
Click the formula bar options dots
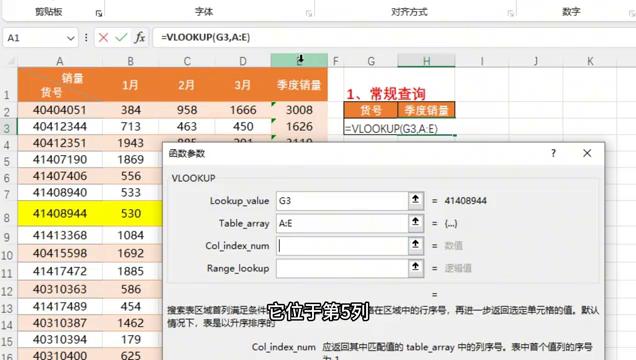point(86,38)
